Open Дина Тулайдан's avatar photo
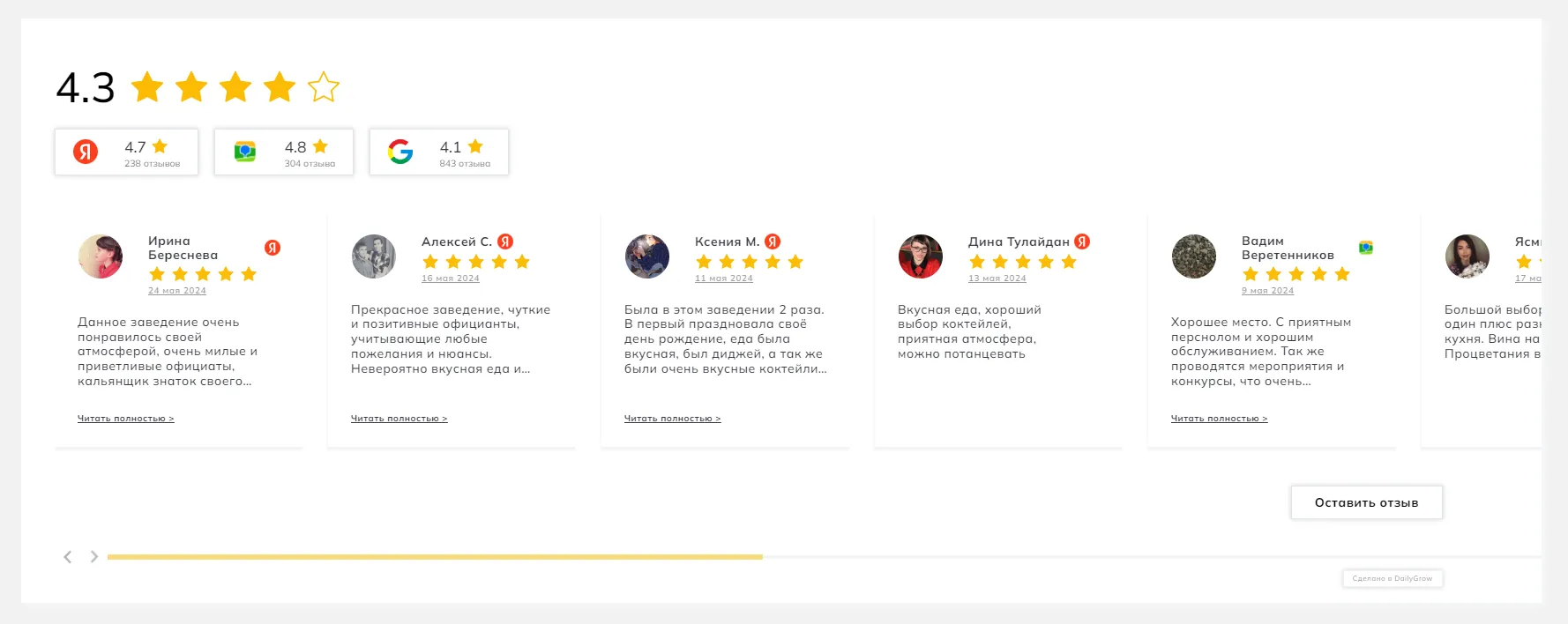Image resolution: width=1568 pixels, height=624 pixels. [x=921, y=256]
